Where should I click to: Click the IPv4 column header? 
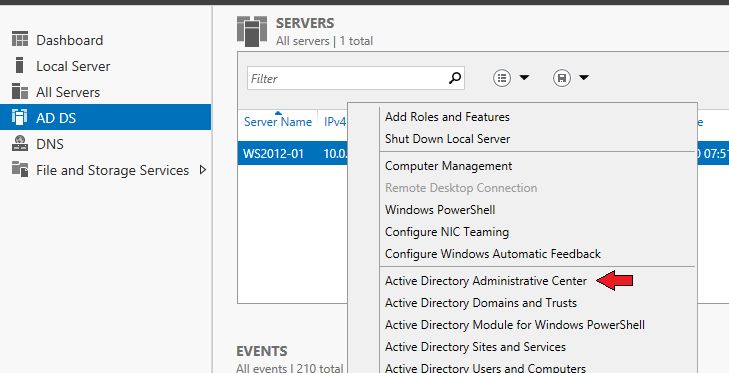[335, 122]
